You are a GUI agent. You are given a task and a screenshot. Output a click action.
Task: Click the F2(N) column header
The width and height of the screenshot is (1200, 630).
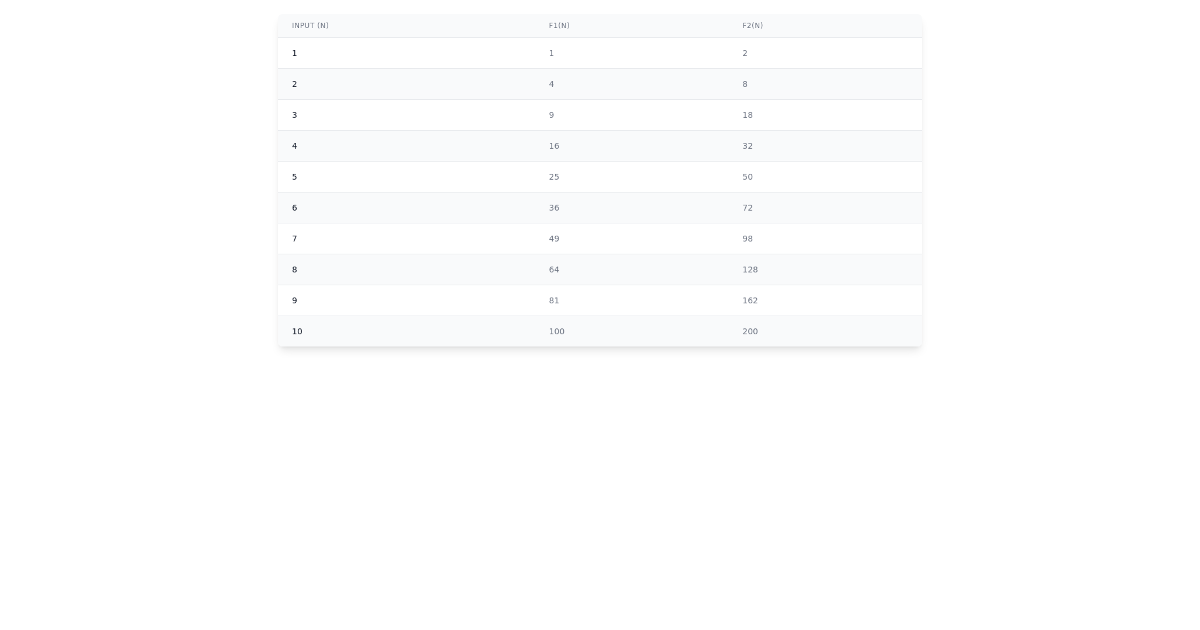[751, 26]
